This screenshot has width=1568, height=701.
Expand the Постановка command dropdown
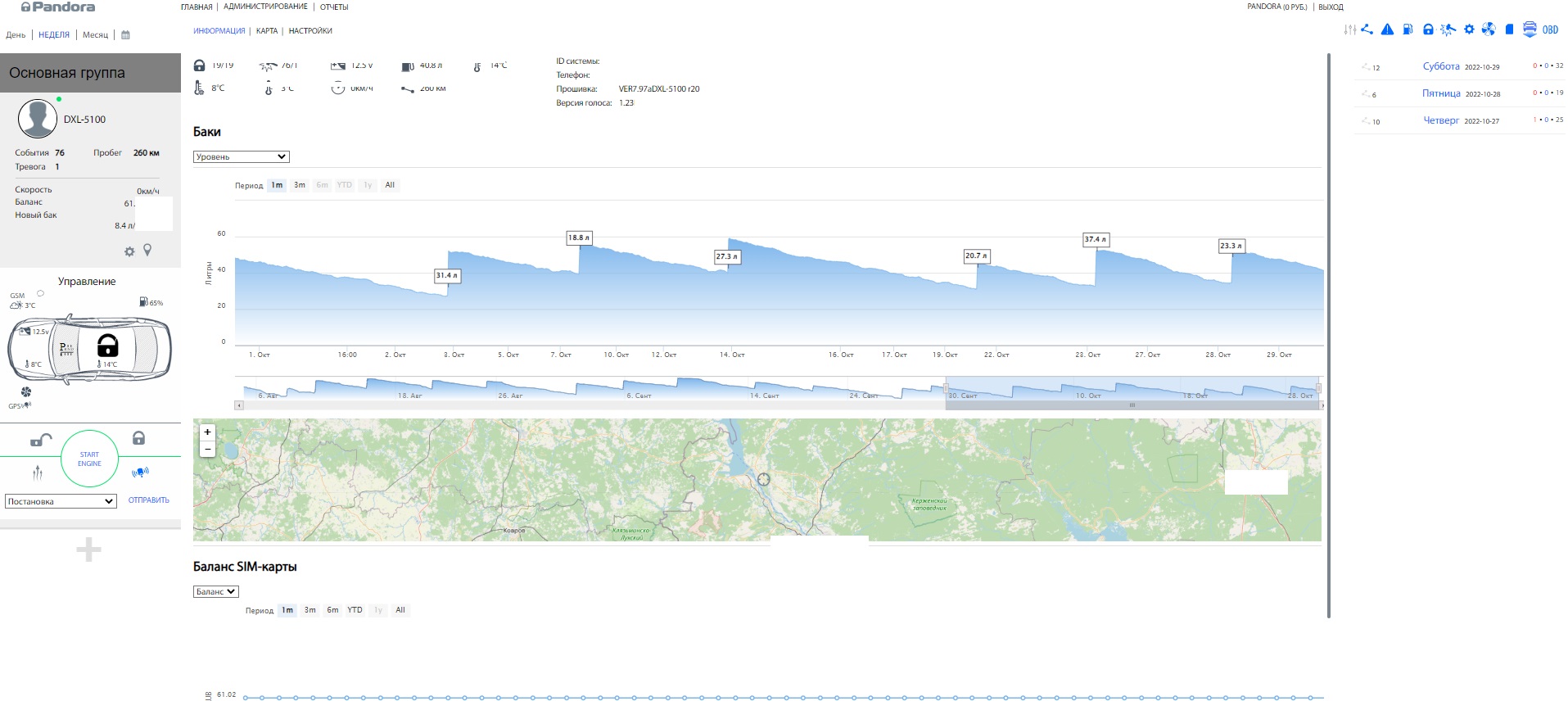tap(61, 501)
